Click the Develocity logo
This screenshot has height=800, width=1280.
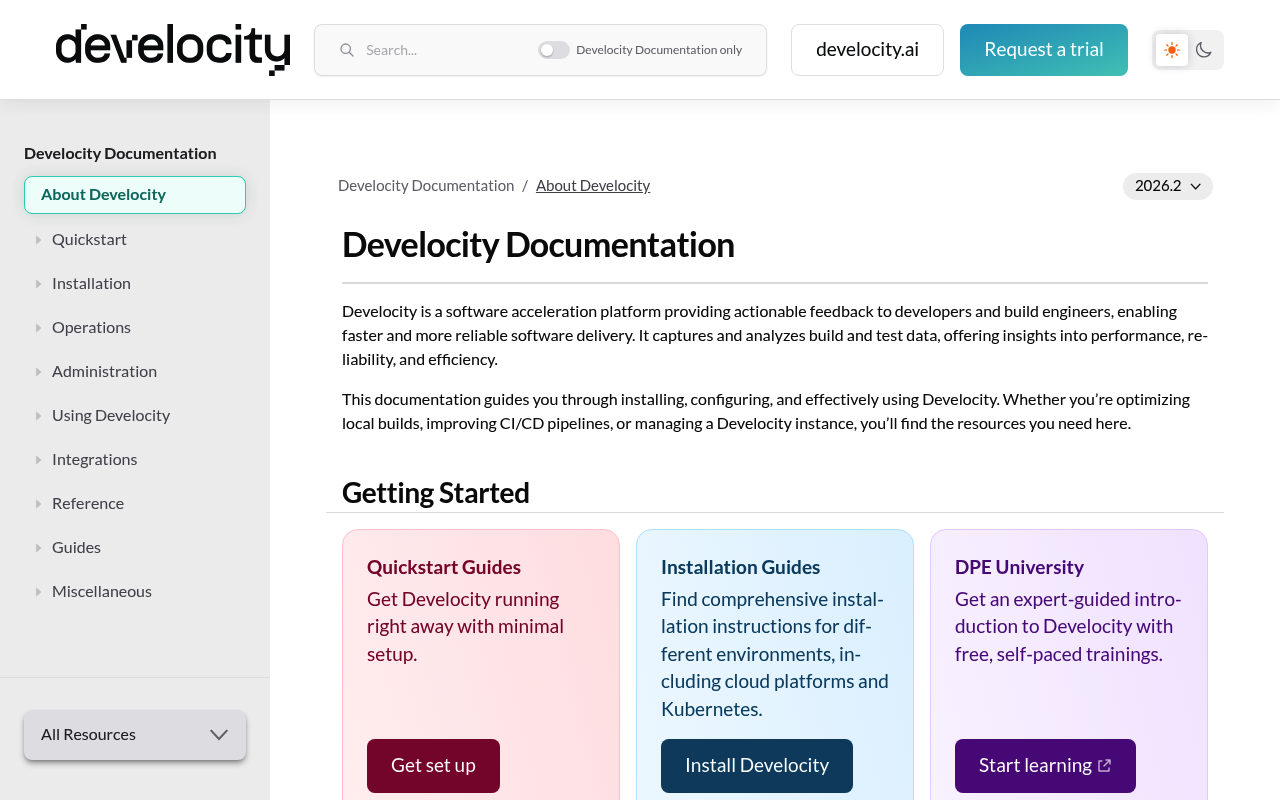point(173,49)
